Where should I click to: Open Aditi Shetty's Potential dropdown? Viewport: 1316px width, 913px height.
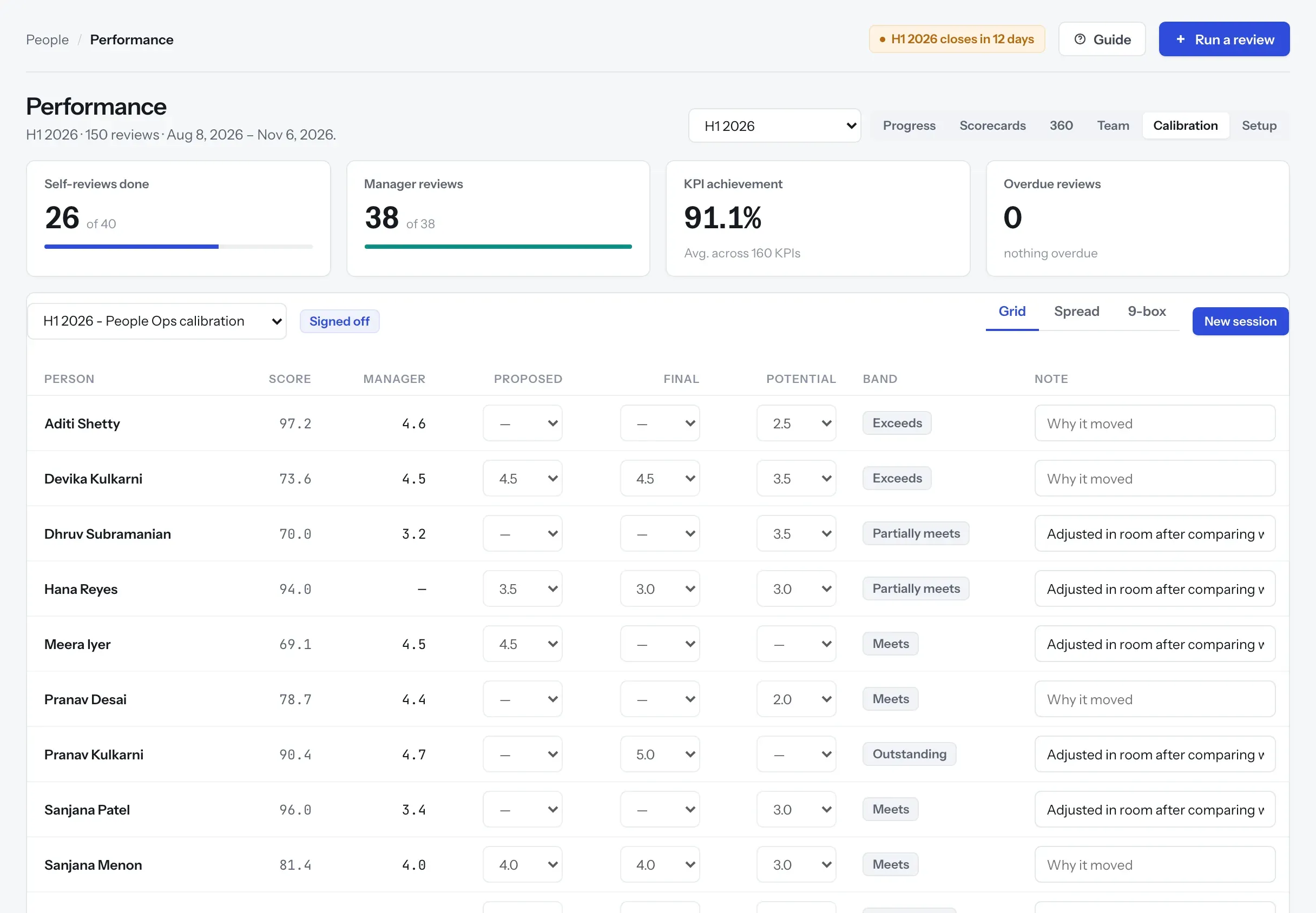[x=796, y=424]
